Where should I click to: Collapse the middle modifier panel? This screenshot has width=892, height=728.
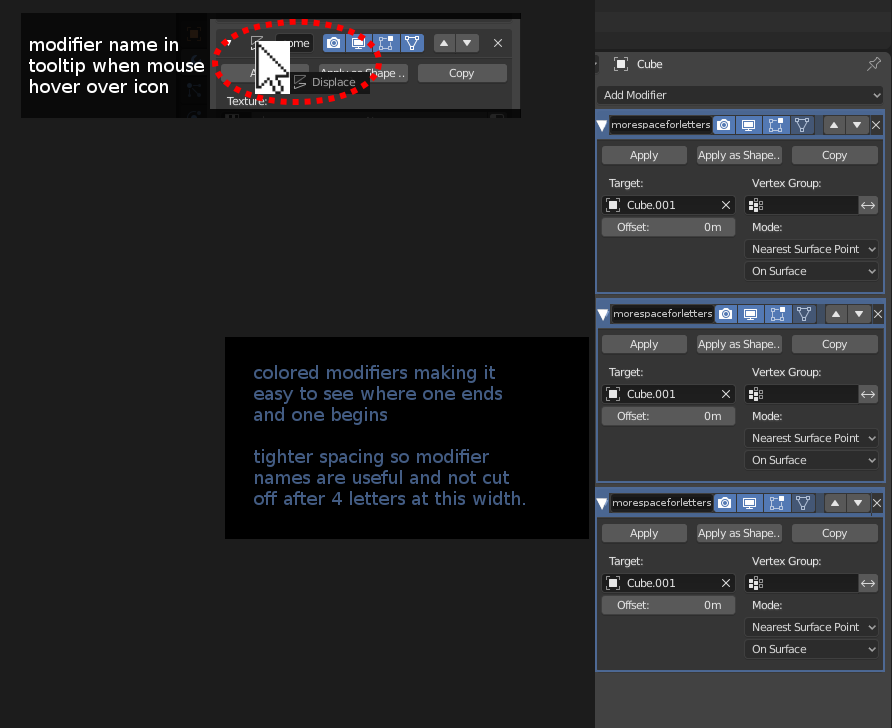(603, 314)
